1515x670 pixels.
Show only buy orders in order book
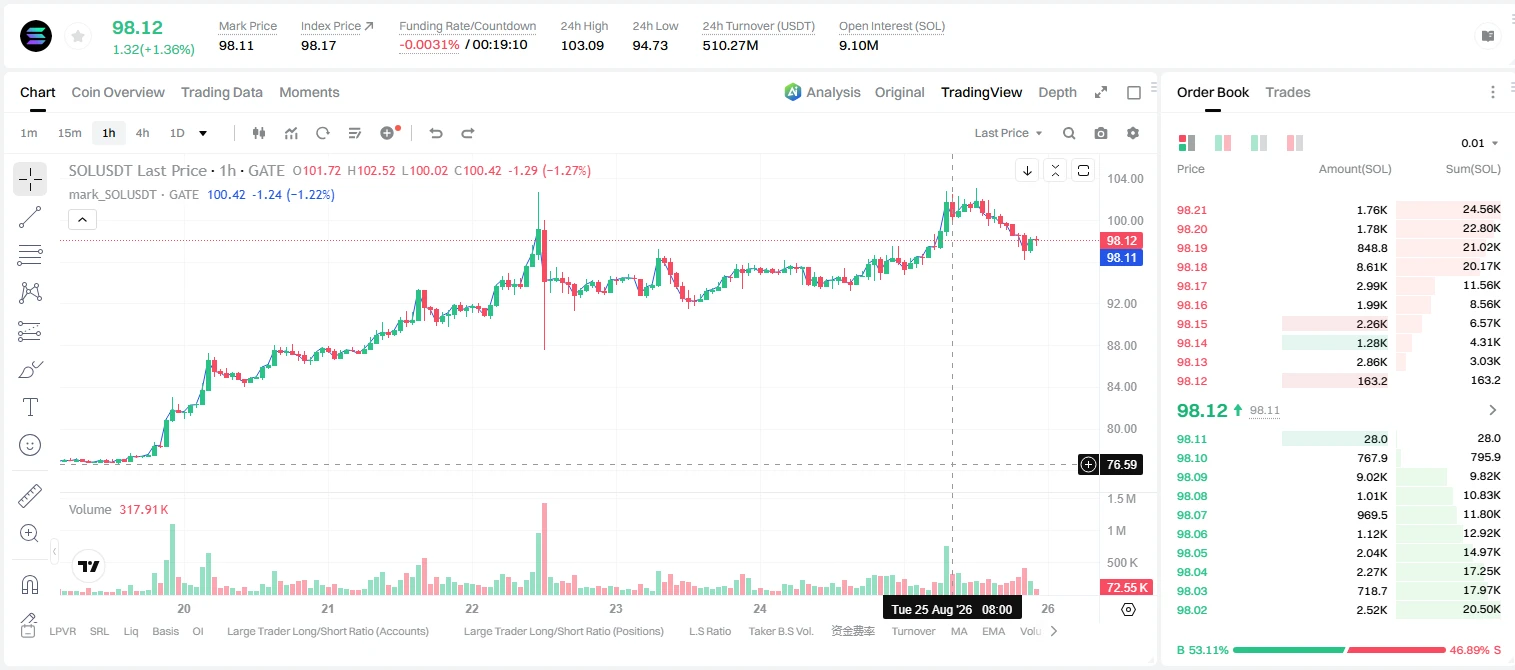pos(1259,143)
